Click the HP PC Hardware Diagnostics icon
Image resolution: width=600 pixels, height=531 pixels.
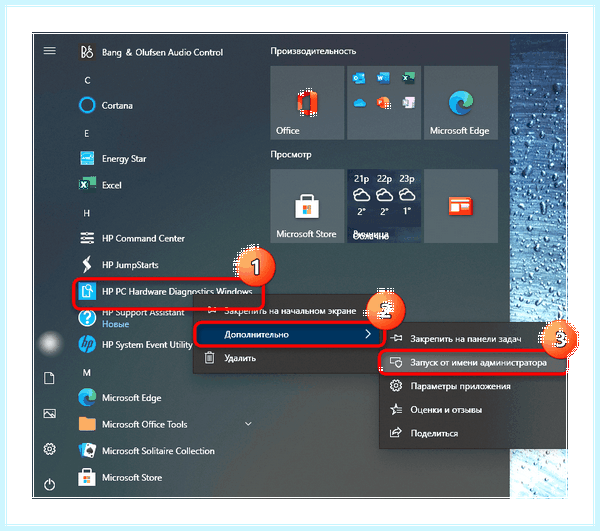coord(87,292)
